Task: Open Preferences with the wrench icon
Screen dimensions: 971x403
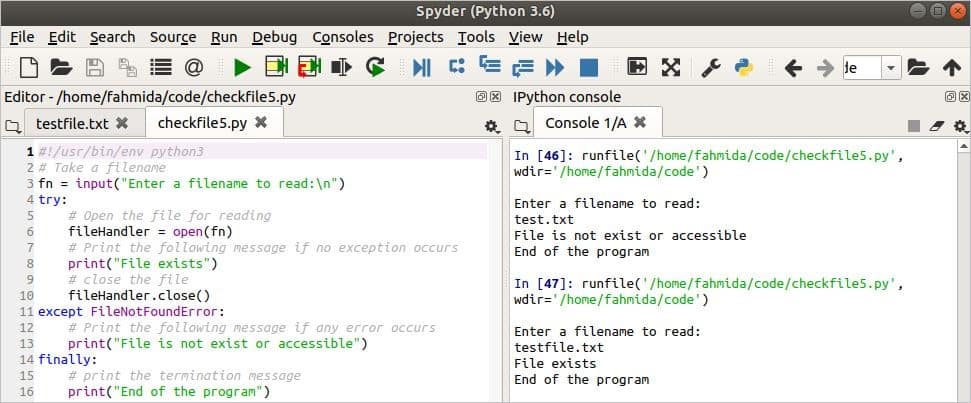Action: point(710,67)
